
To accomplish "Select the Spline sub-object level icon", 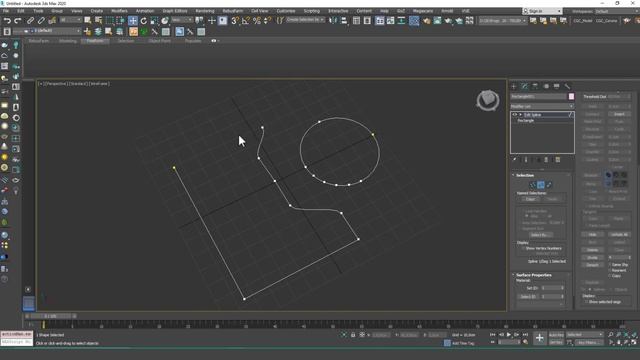I will tap(549, 185).
